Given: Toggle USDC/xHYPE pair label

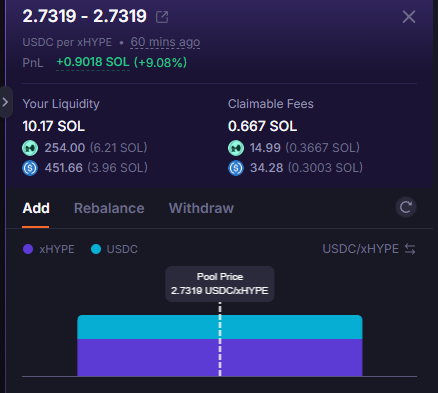Looking at the screenshot, I should coord(360,249).
